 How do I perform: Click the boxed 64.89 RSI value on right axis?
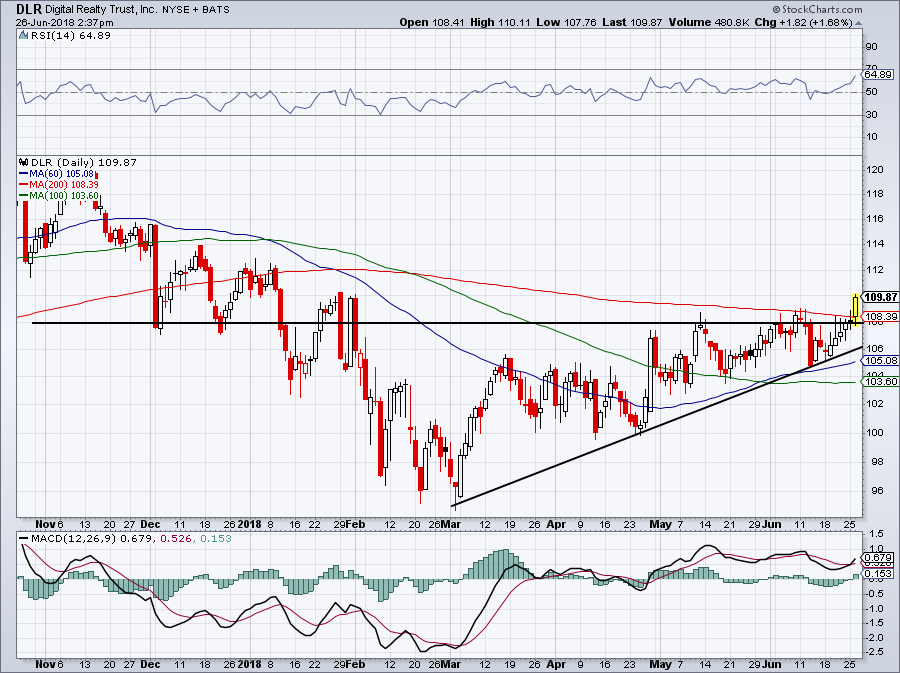tap(878, 75)
